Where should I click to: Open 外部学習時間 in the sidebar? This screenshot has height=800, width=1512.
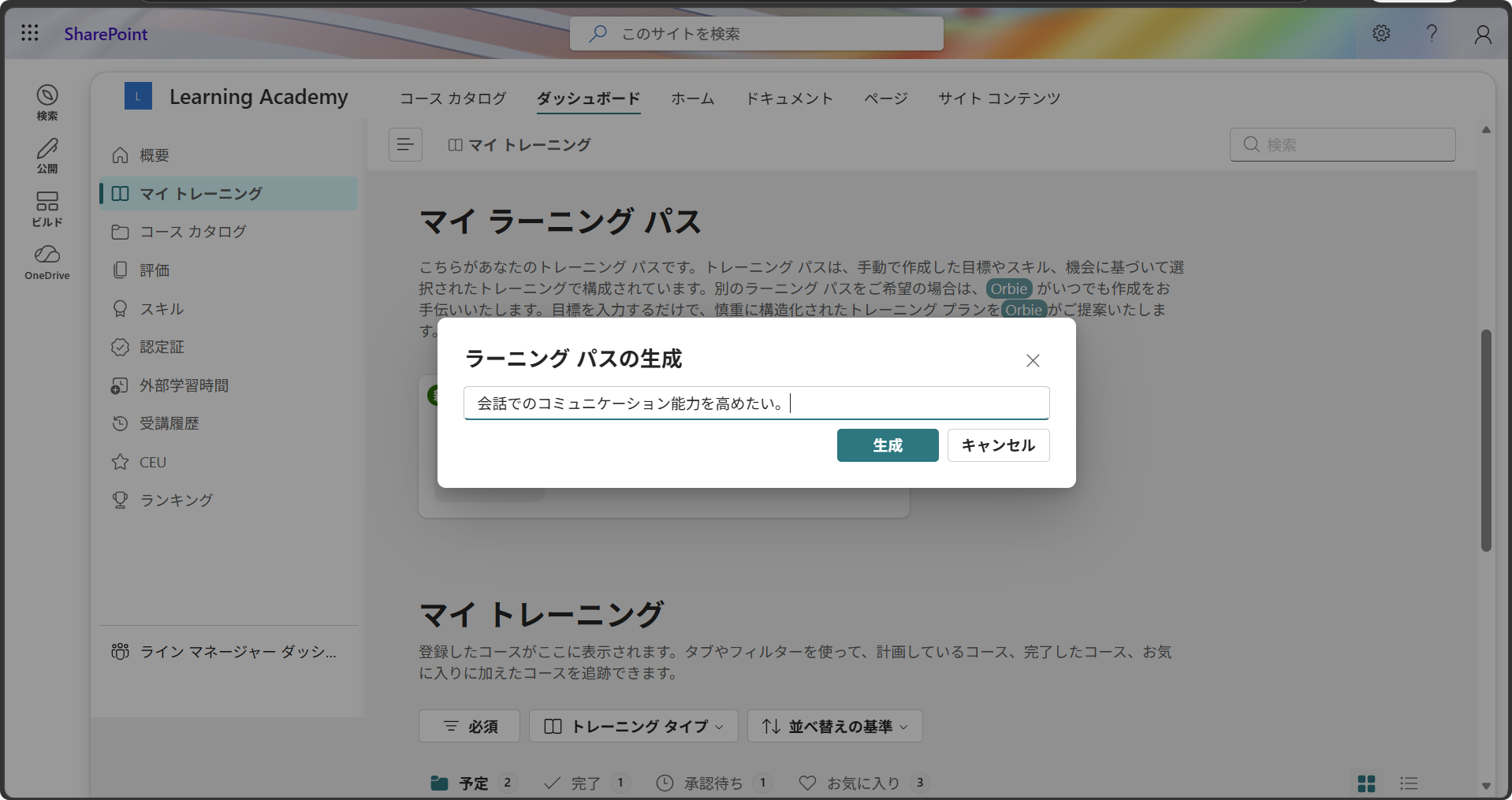click(x=229, y=385)
